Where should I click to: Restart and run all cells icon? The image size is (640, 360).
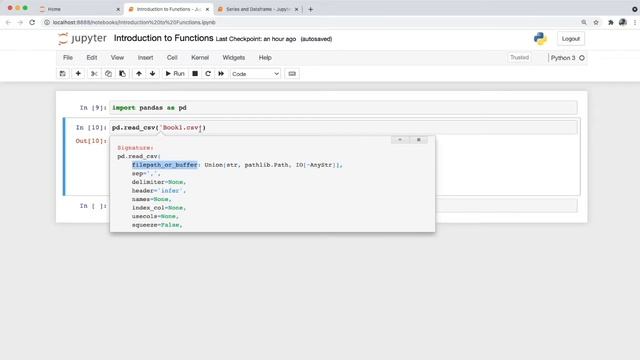(x=221, y=73)
